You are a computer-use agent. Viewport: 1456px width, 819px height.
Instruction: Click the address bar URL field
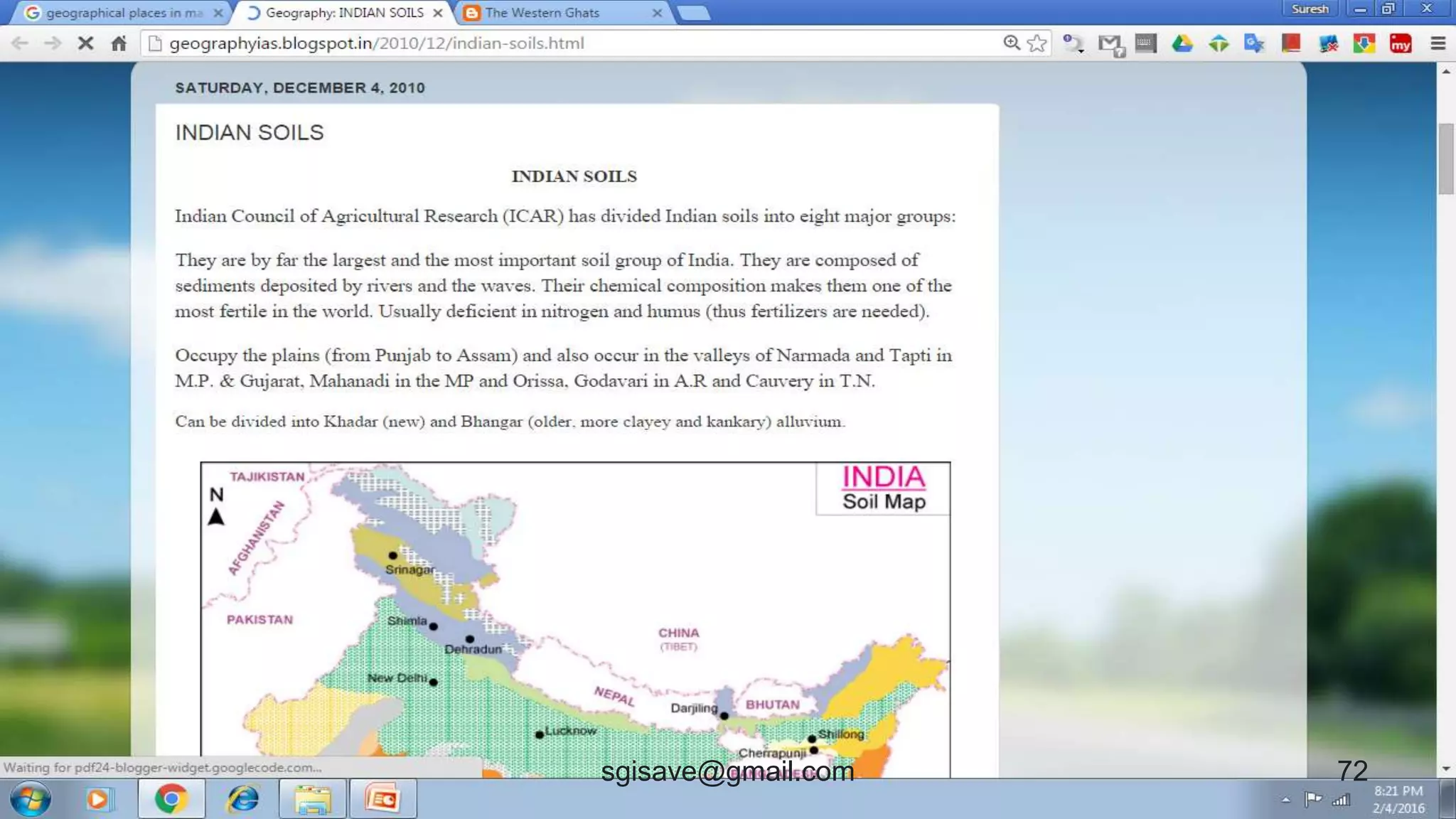[569, 43]
